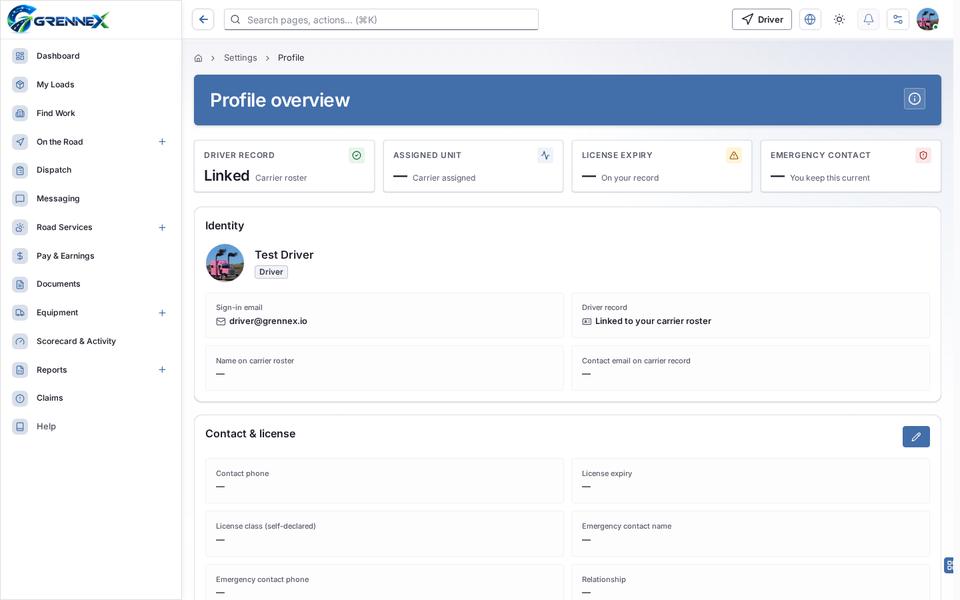
Task: Open the notifications bell
Action: pos(868,20)
